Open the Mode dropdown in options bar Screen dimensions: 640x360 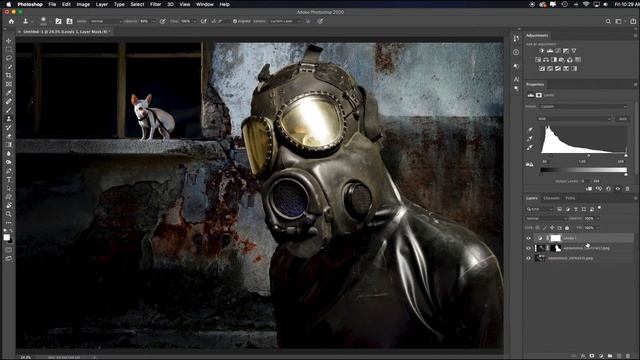pyautogui.click(x=105, y=21)
